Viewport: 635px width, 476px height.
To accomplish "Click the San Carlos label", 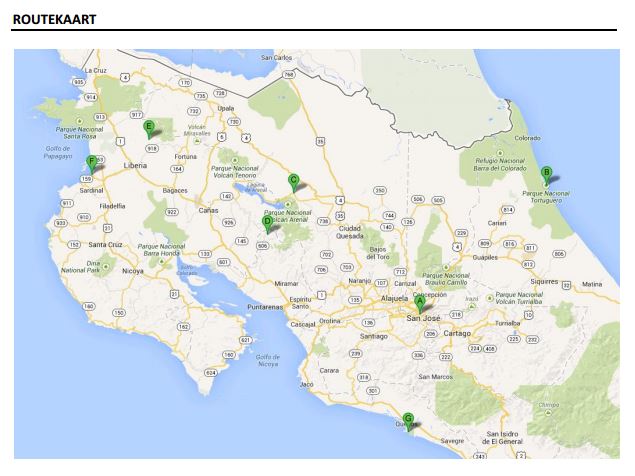I will coord(276,58).
